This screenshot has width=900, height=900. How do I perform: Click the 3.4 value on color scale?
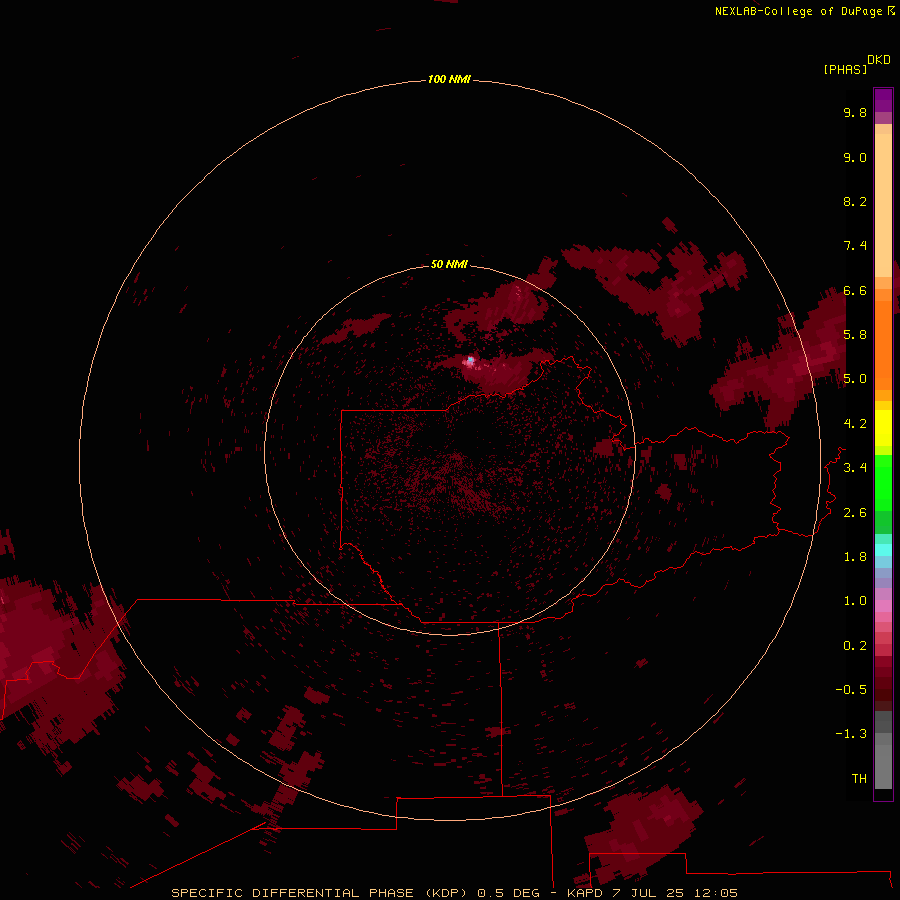tap(855, 468)
